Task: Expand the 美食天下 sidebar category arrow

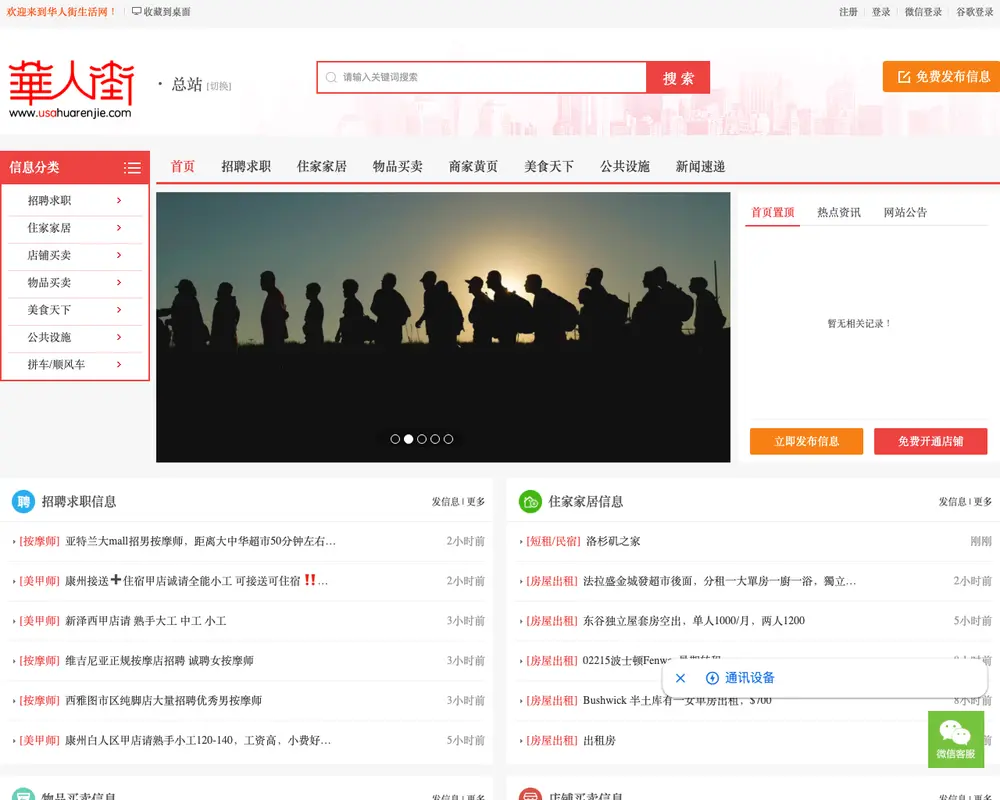Action: tap(119, 310)
